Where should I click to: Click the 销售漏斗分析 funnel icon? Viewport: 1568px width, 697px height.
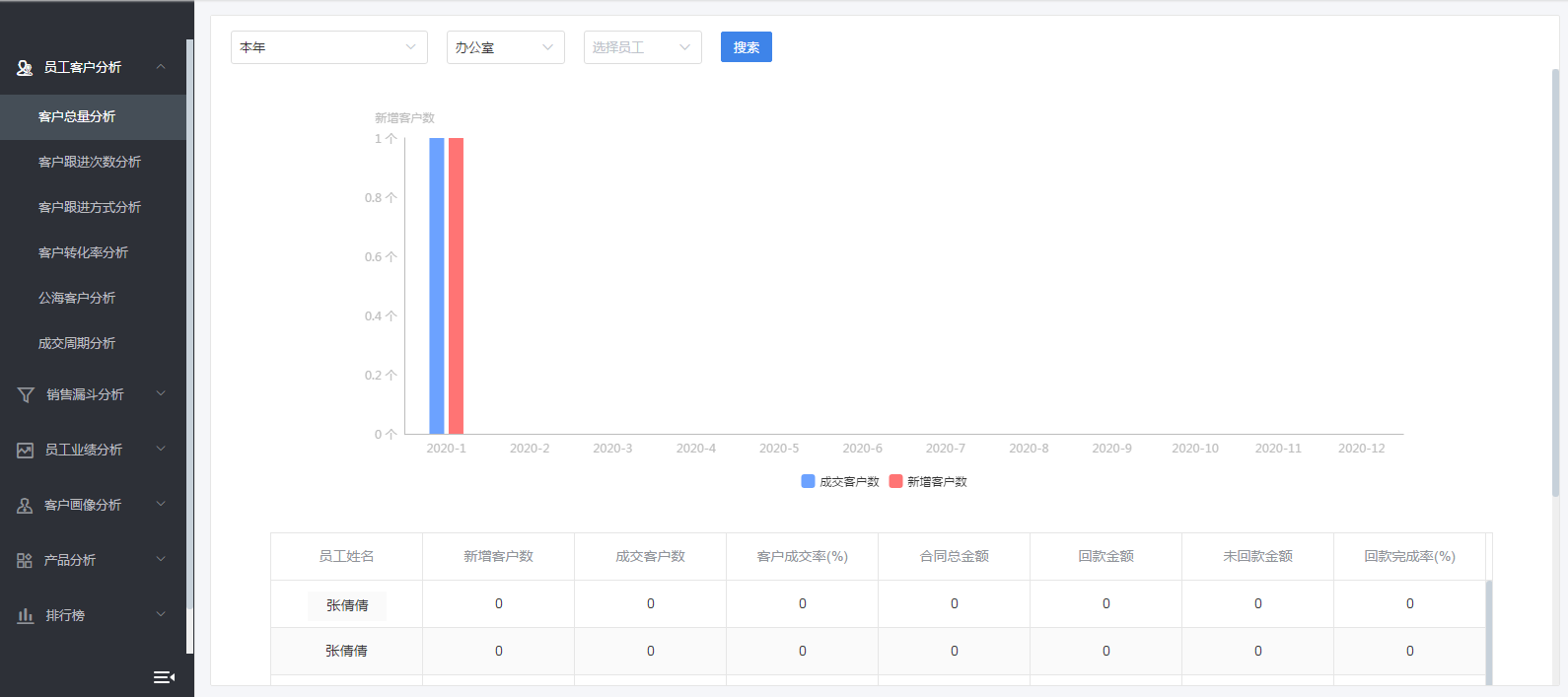point(26,395)
